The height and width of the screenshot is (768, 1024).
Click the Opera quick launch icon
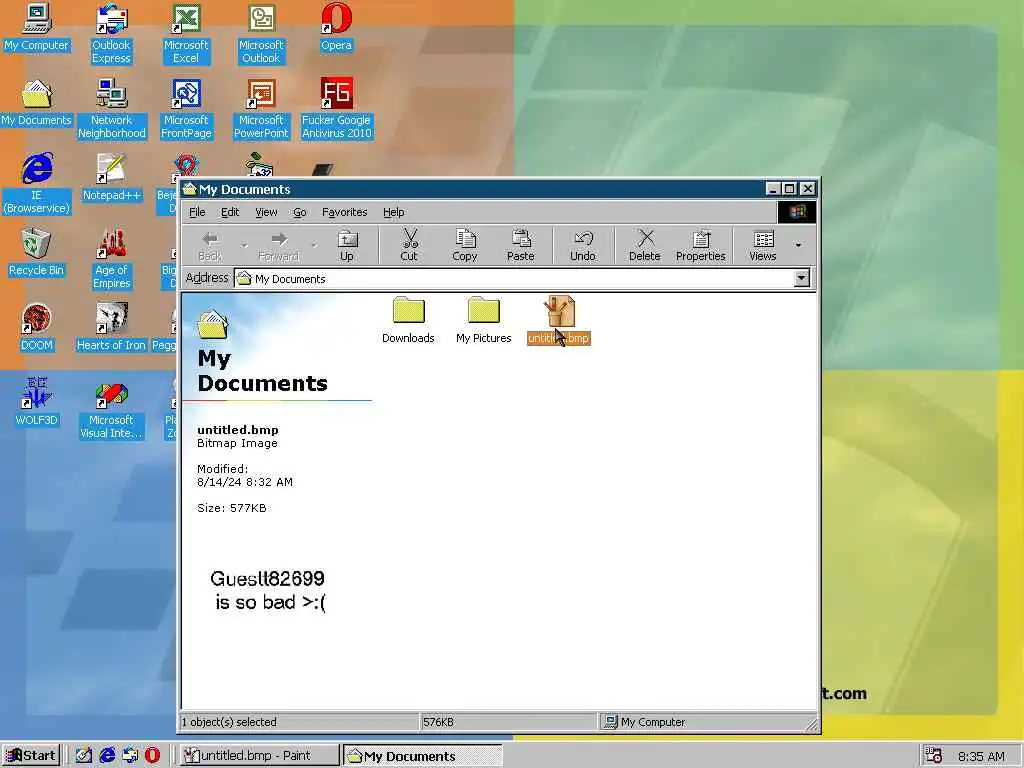point(152,756)
